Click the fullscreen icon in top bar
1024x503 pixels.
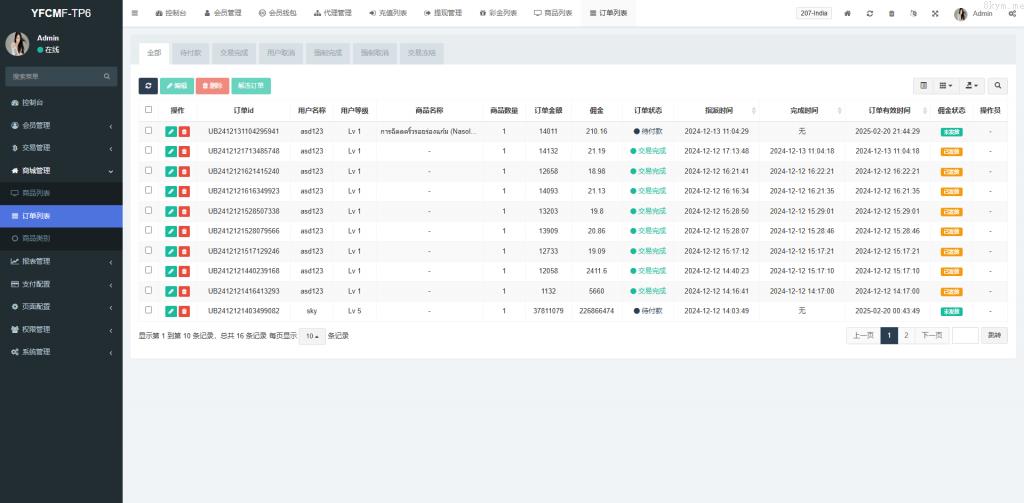[x=935, y=14]
